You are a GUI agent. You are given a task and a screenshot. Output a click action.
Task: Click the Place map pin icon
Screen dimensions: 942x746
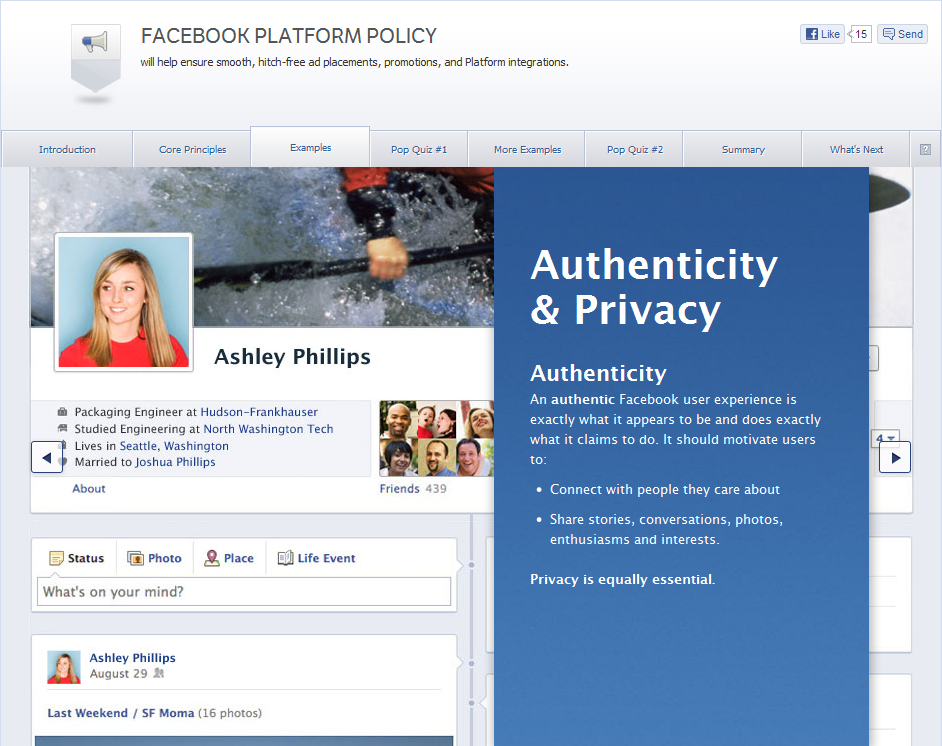(211, 558)
